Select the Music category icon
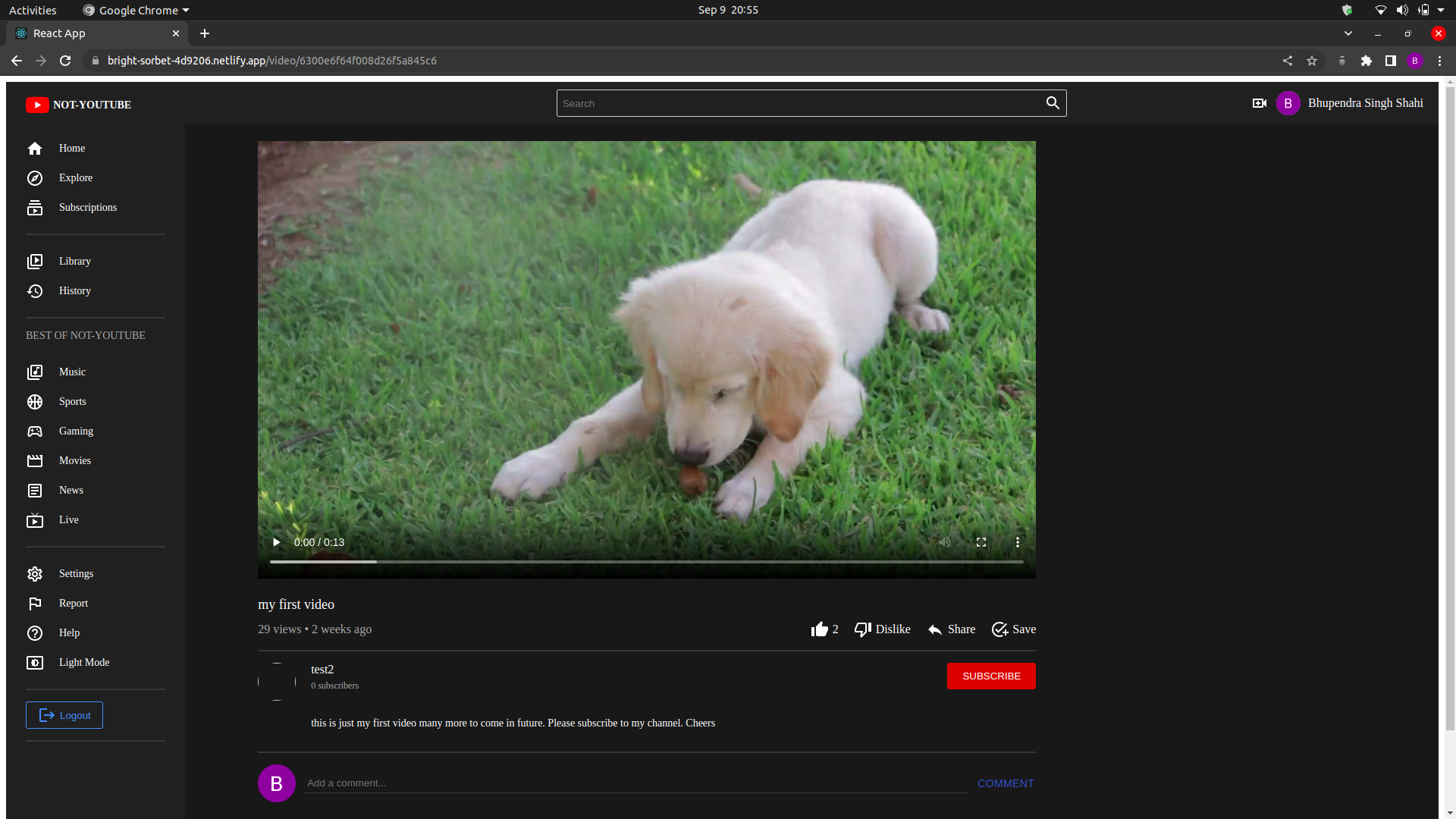This screenshot has height=819, width=1456. point(35,372)
